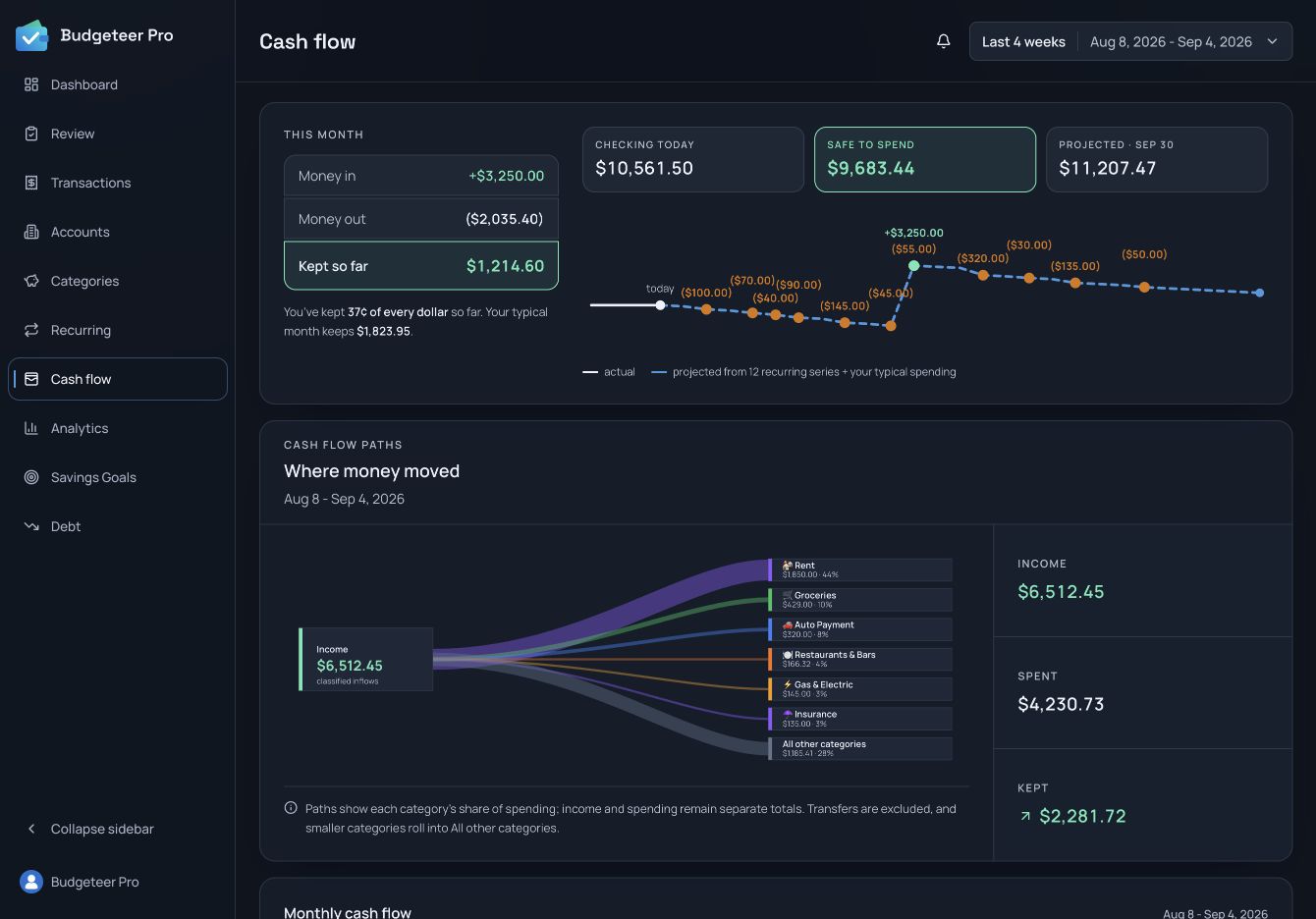Click the Savings Goals target icon
The height and width of the screenshot is (919, 1316).
click(31, 477)
